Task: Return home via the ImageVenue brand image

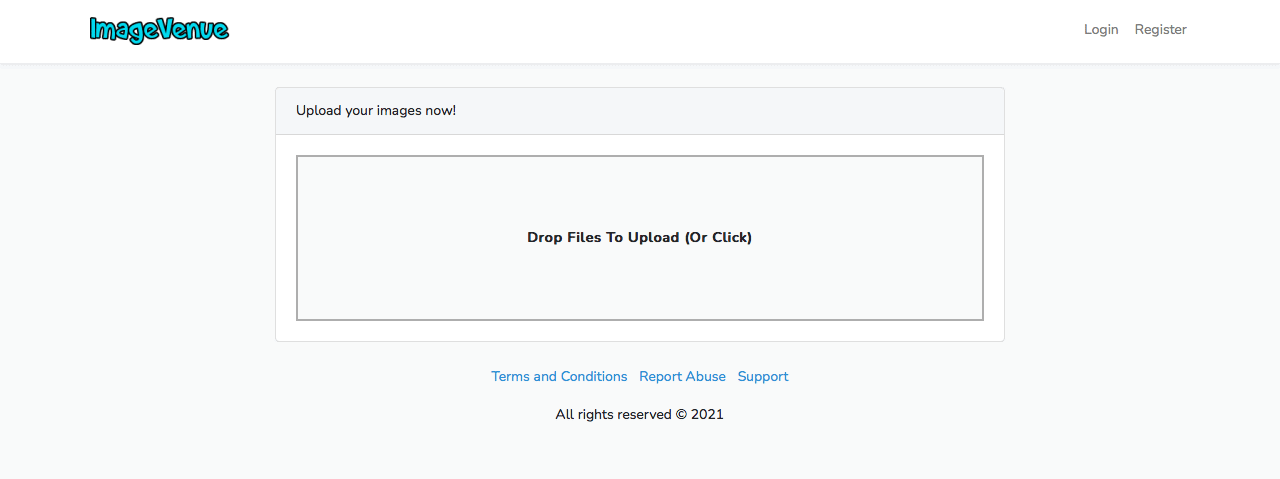Action: coord(159,30)
